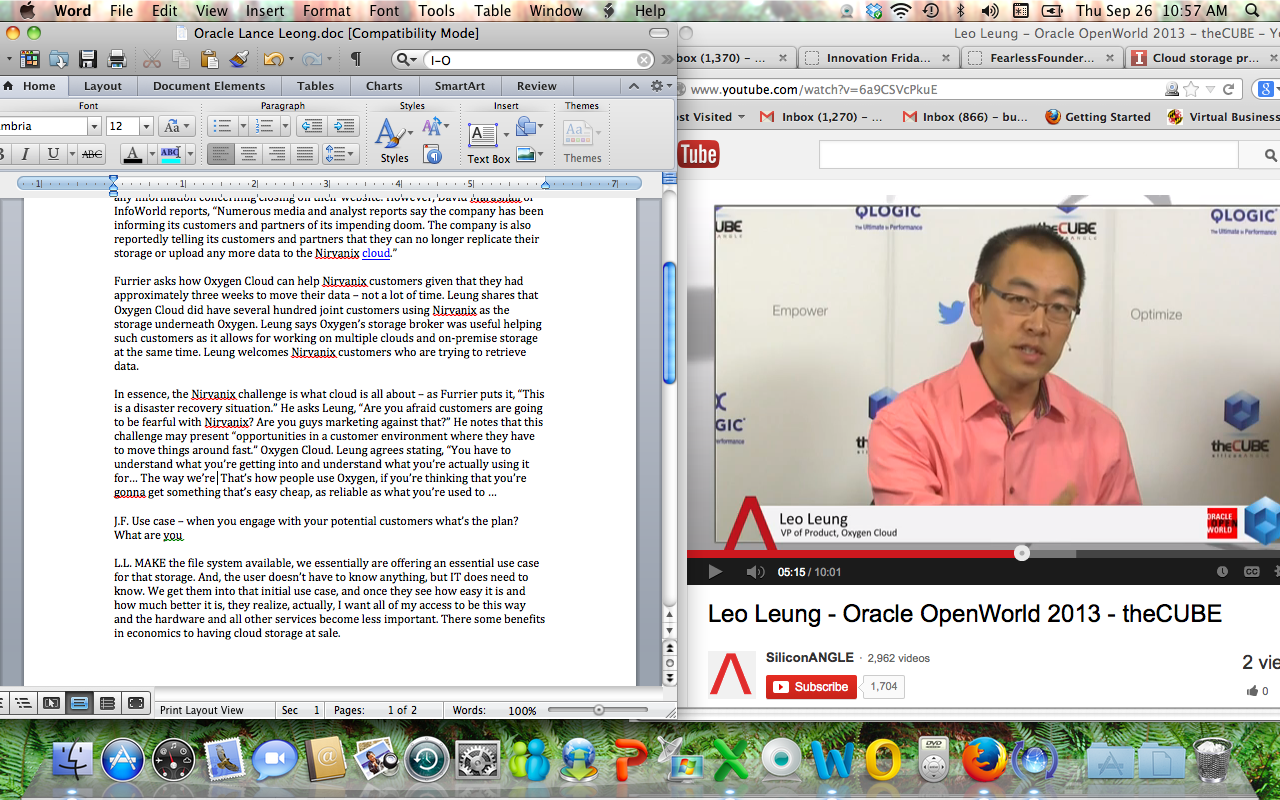Switch to the Innovation Friday Firefox tab
Viewport: 1280px width, 800px height.
879,58
